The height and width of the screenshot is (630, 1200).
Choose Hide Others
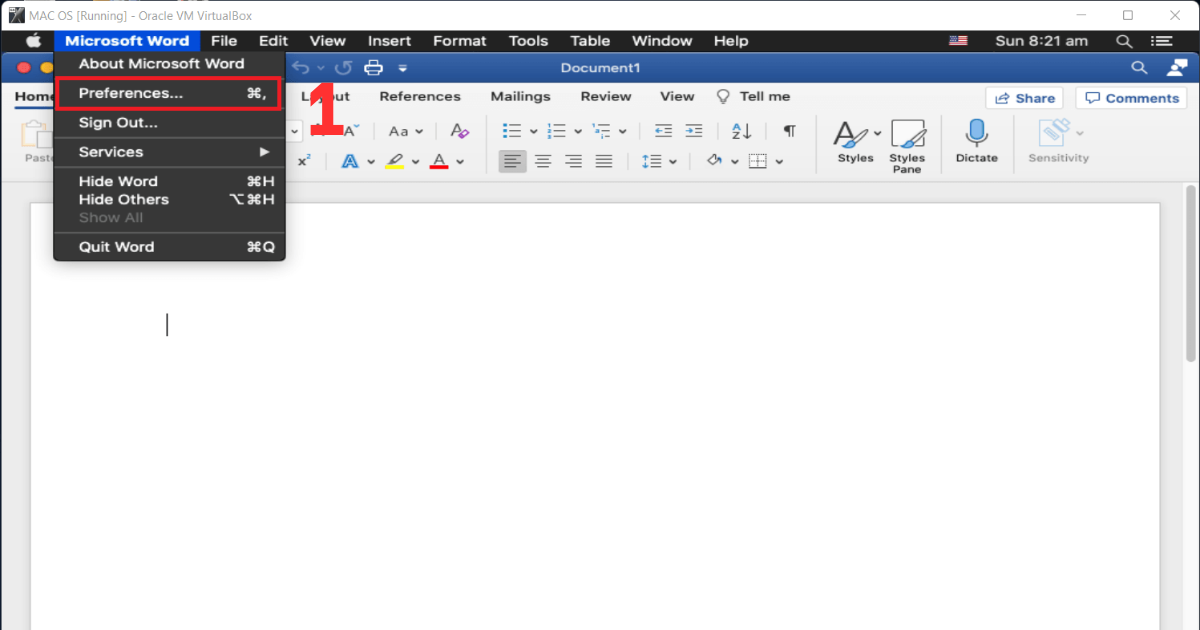pyautogui.click(x=169, y=199)
